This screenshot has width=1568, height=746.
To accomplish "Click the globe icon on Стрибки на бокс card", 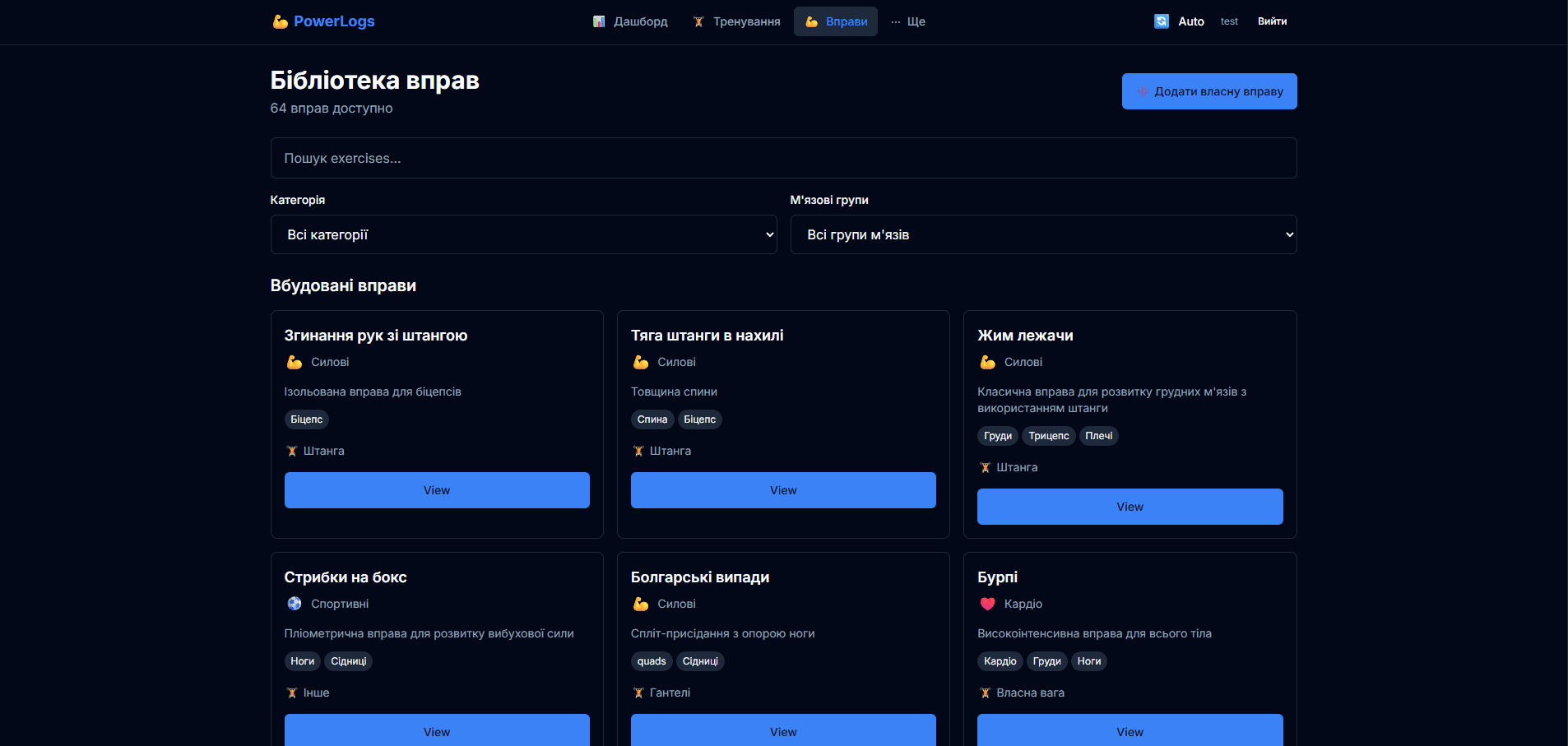I will click(x=295, y=604).
